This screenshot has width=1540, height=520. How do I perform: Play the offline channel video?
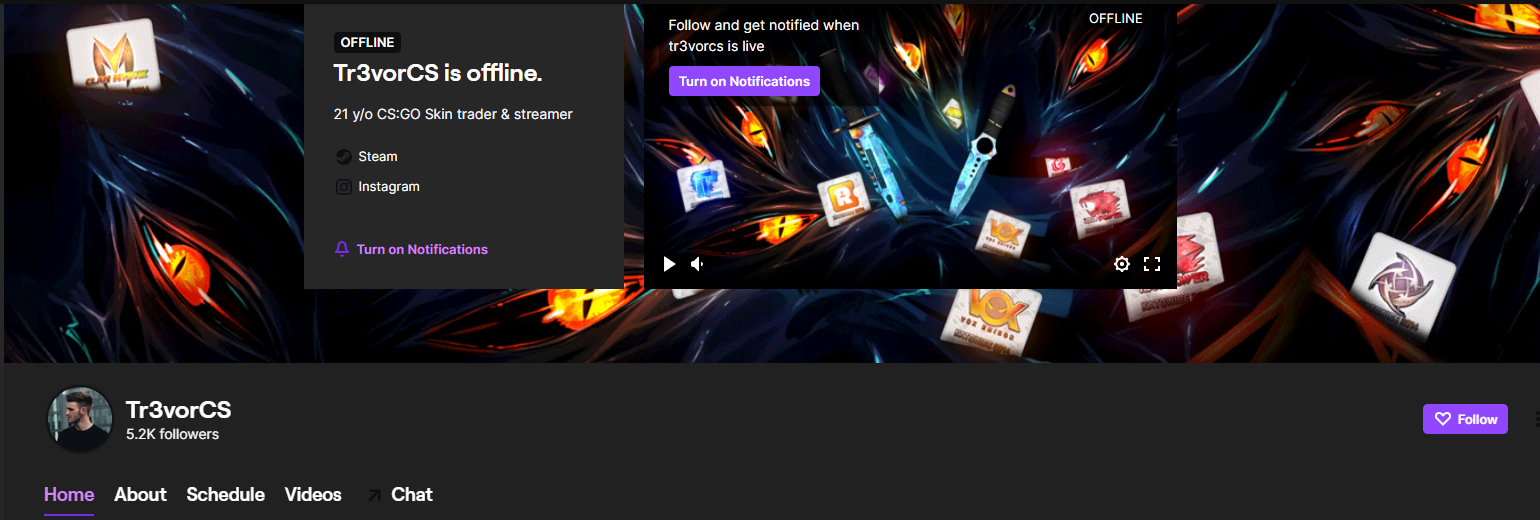pos(669,264)
